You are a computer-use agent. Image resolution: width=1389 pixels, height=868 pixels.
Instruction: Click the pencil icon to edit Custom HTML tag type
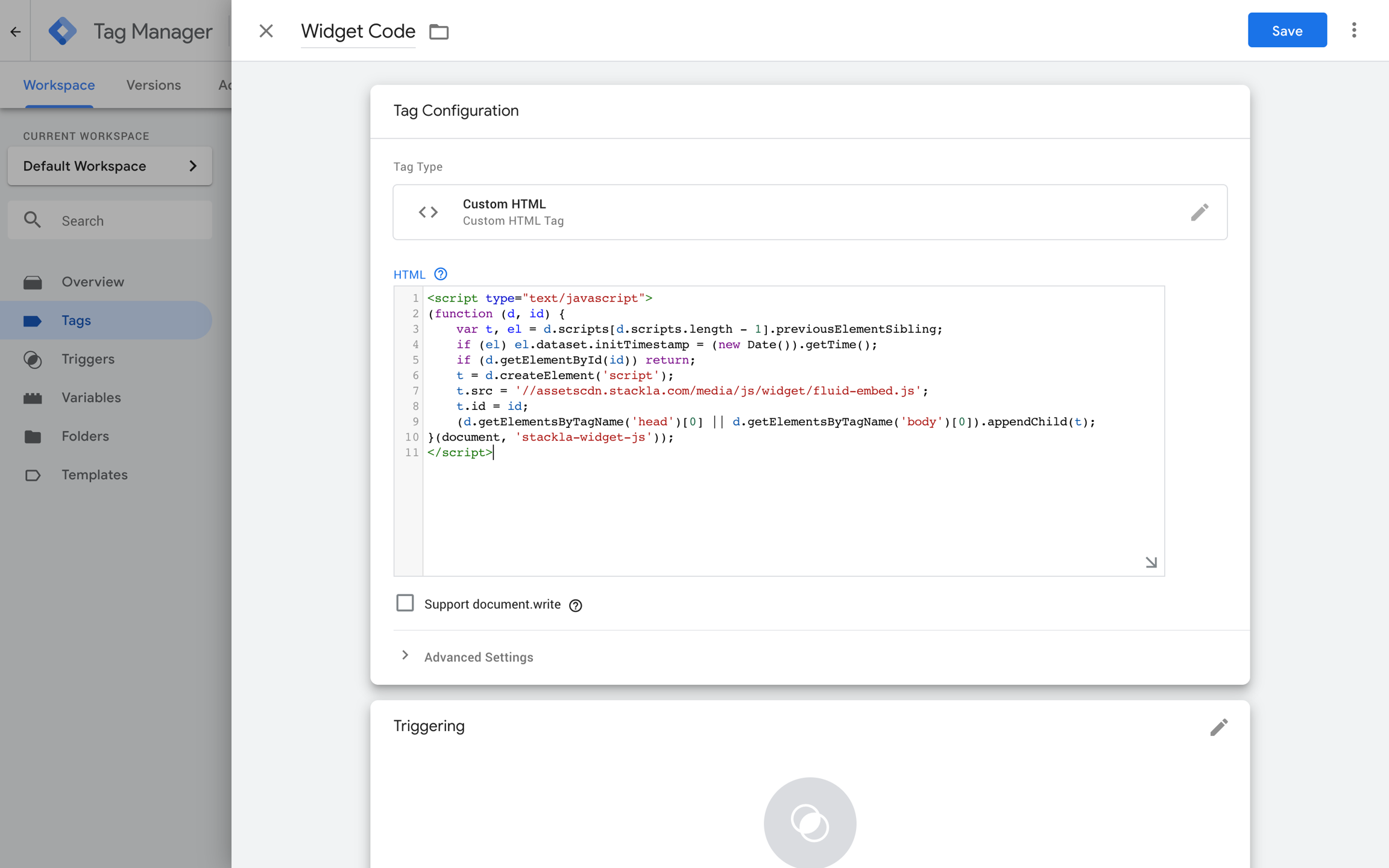1199,212
